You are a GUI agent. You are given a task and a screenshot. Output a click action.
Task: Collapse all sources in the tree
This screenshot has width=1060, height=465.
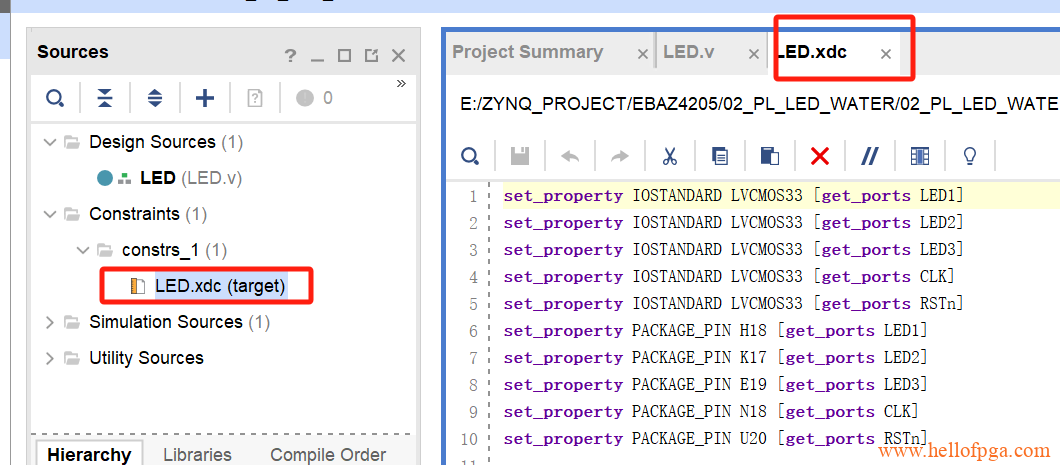pos(105,98)
